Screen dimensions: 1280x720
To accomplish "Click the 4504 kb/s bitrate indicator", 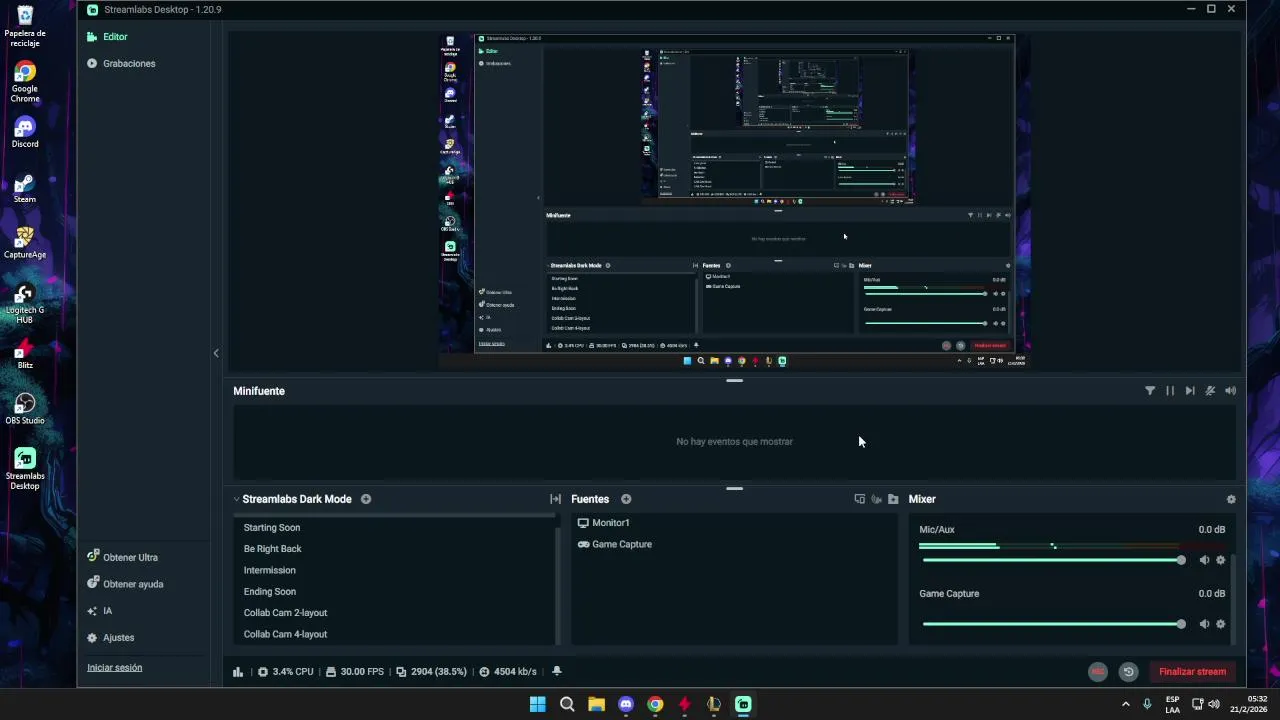I will point(508,672).
